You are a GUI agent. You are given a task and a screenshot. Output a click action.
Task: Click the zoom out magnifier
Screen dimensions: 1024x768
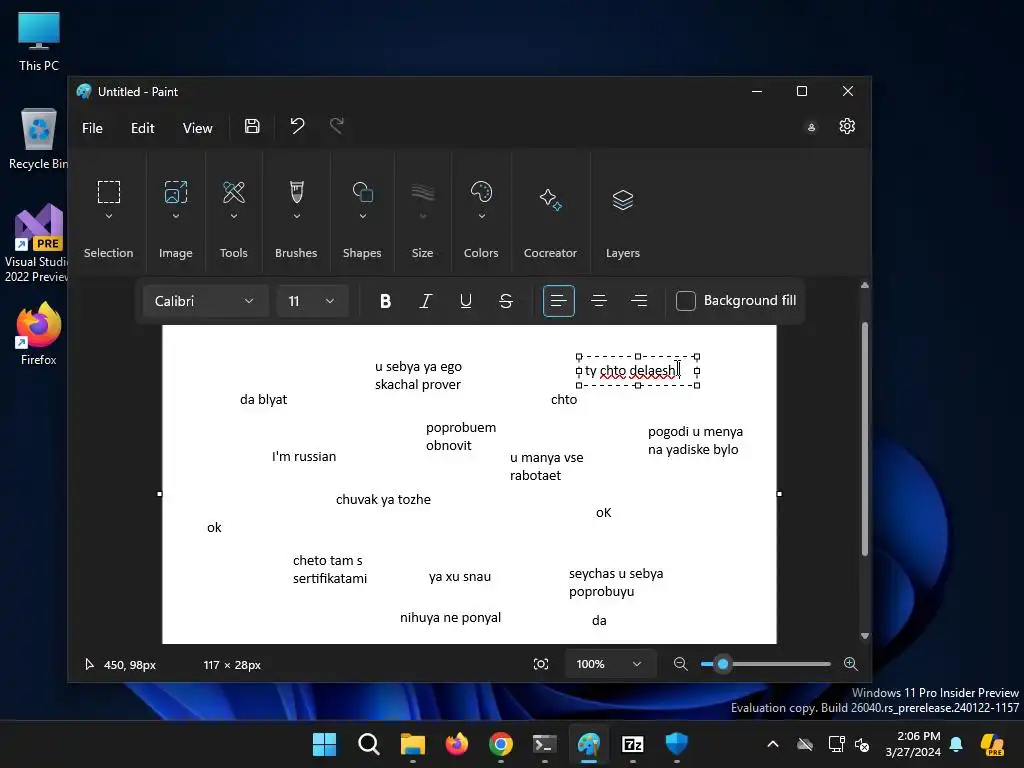(x=680, y=664)
